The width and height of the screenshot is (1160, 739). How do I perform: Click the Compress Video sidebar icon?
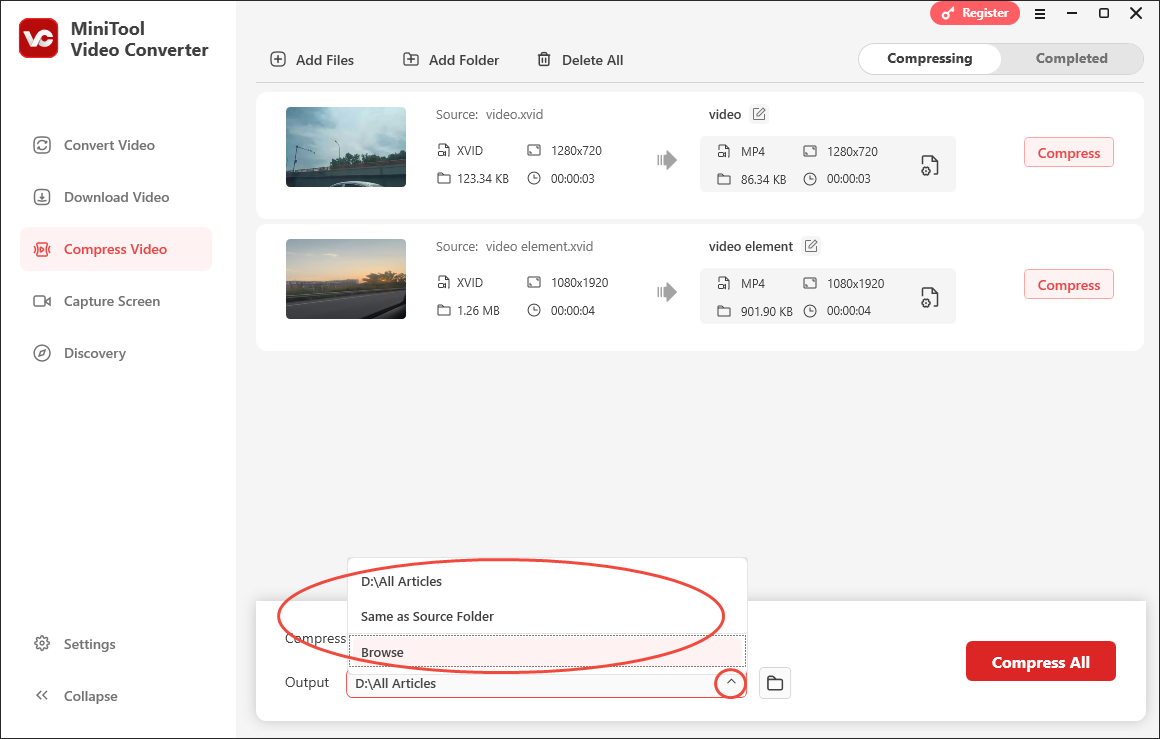pos(42,249)
